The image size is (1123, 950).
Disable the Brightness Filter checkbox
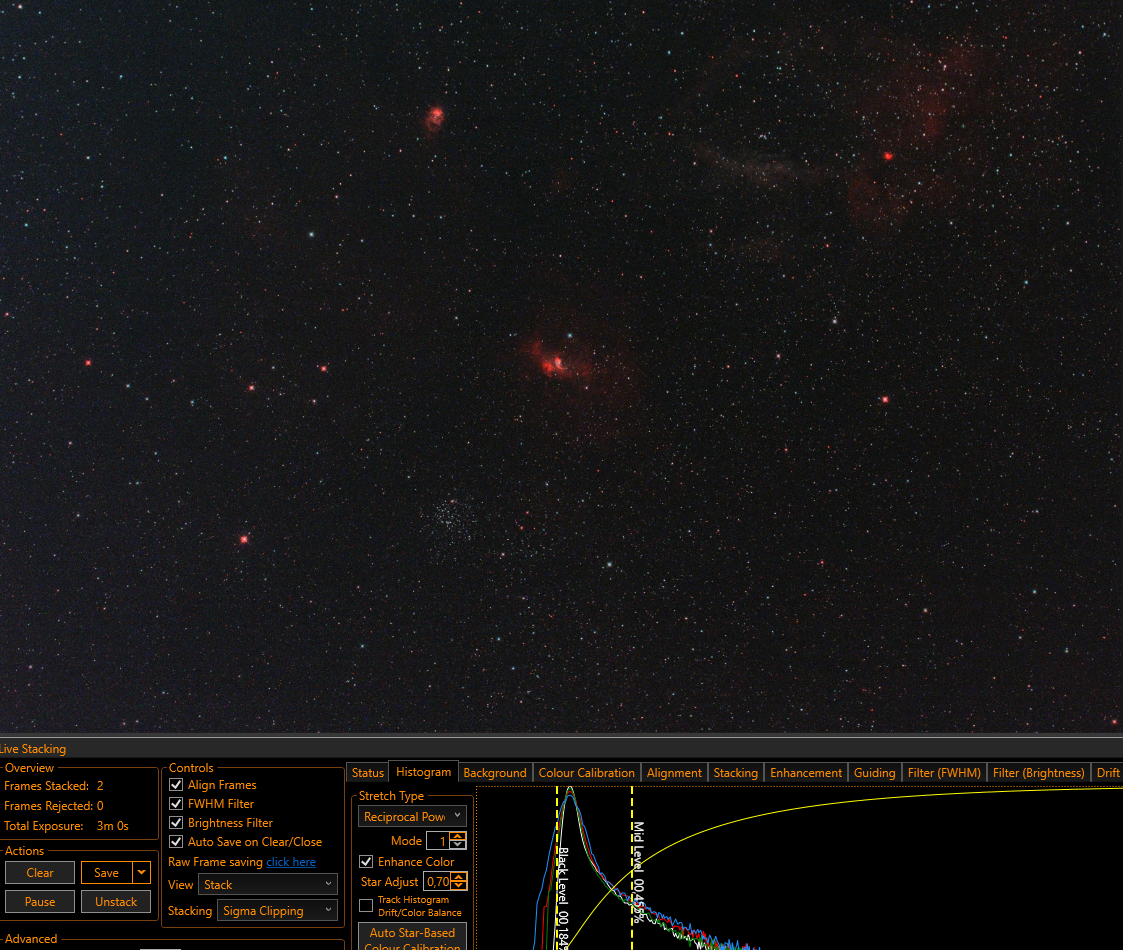[x=175, y=822]
